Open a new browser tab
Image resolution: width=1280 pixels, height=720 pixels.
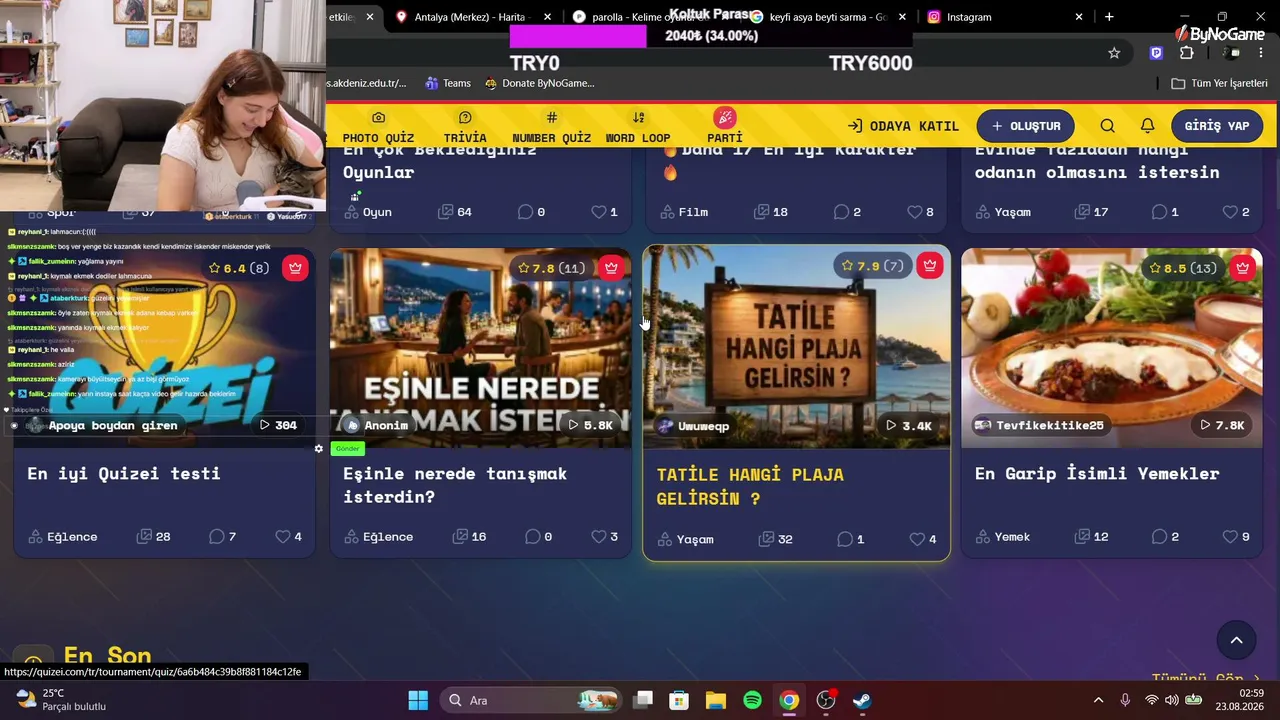pyautogui.click(x=1109, y=17)
